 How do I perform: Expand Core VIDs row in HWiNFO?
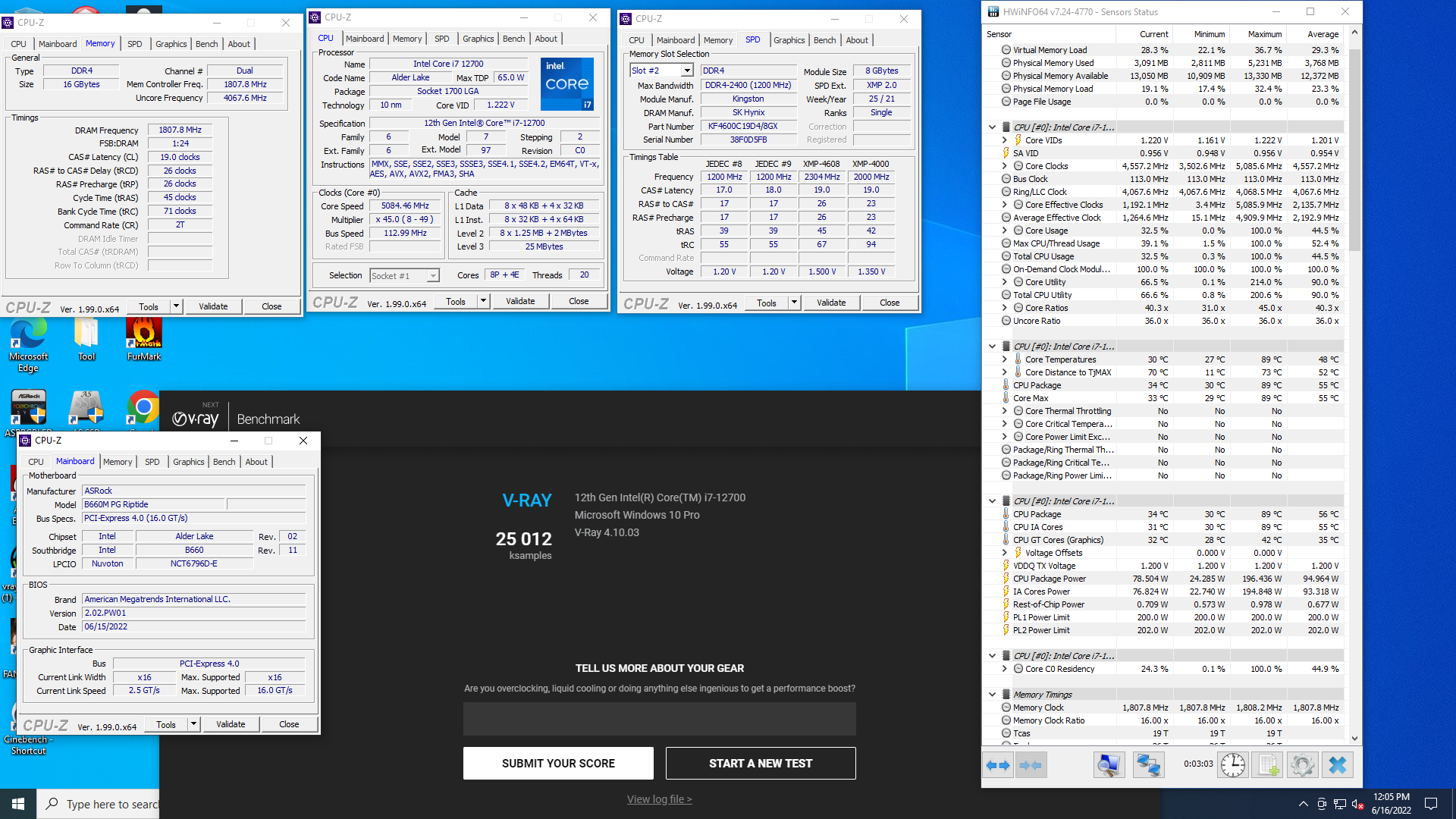[x=1004, y=140]
